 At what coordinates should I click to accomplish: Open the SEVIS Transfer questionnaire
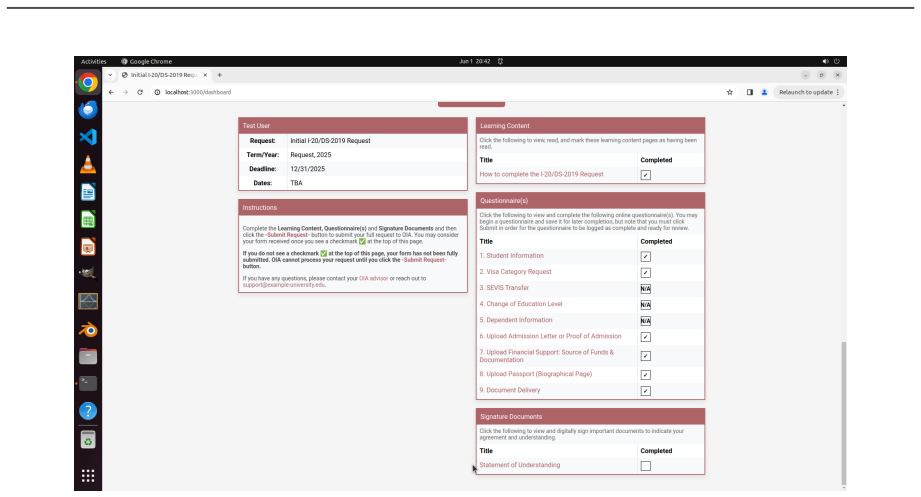[504, 288]
